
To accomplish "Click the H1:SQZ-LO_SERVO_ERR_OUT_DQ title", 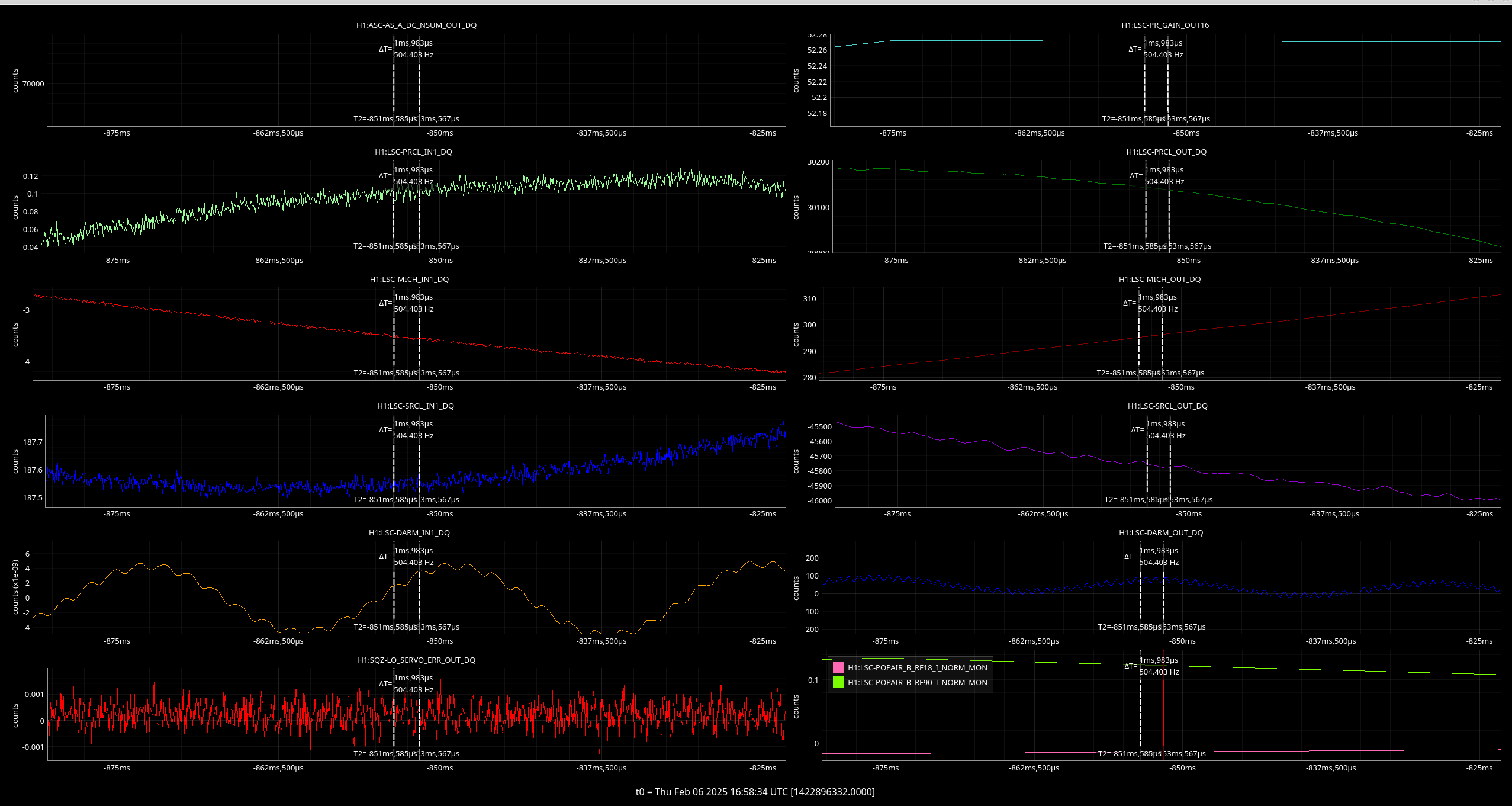I will [416, 660].
